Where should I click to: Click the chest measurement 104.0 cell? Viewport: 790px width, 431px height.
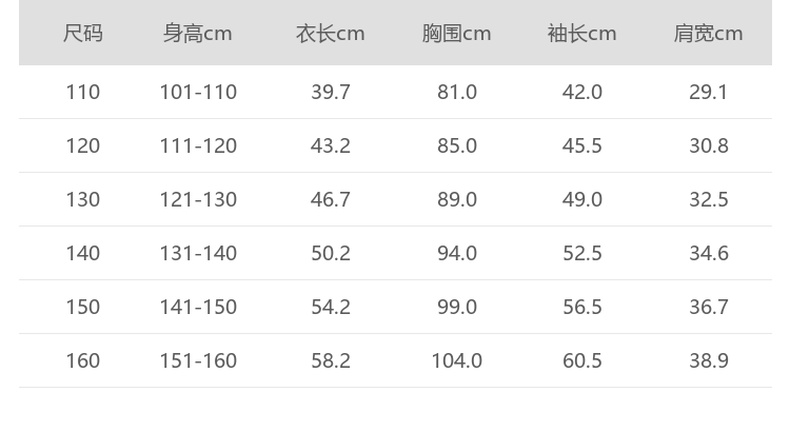point(457,360)
